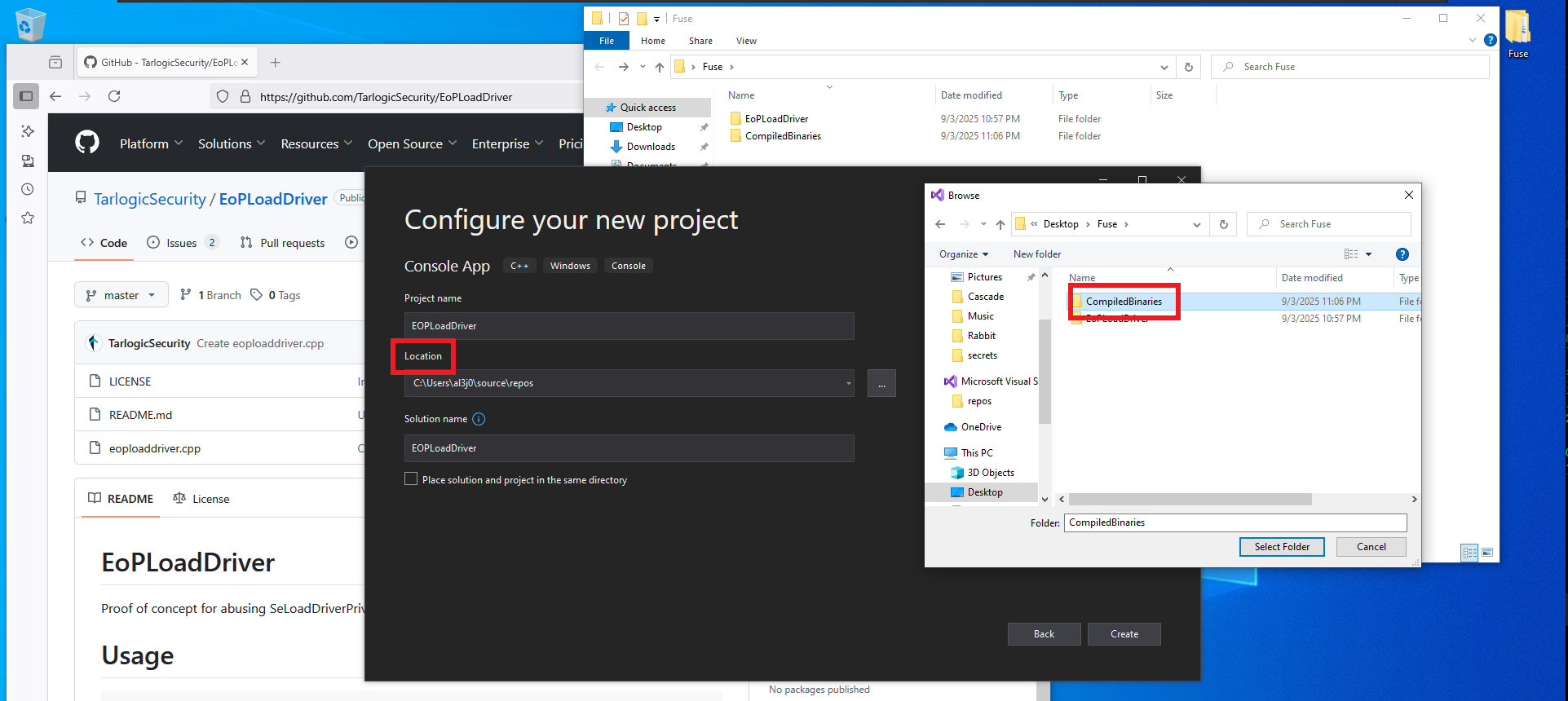Open the Organize dropdown menu
The height and width of the screenshot is (701, 1568).
click(x=963, y=254)
